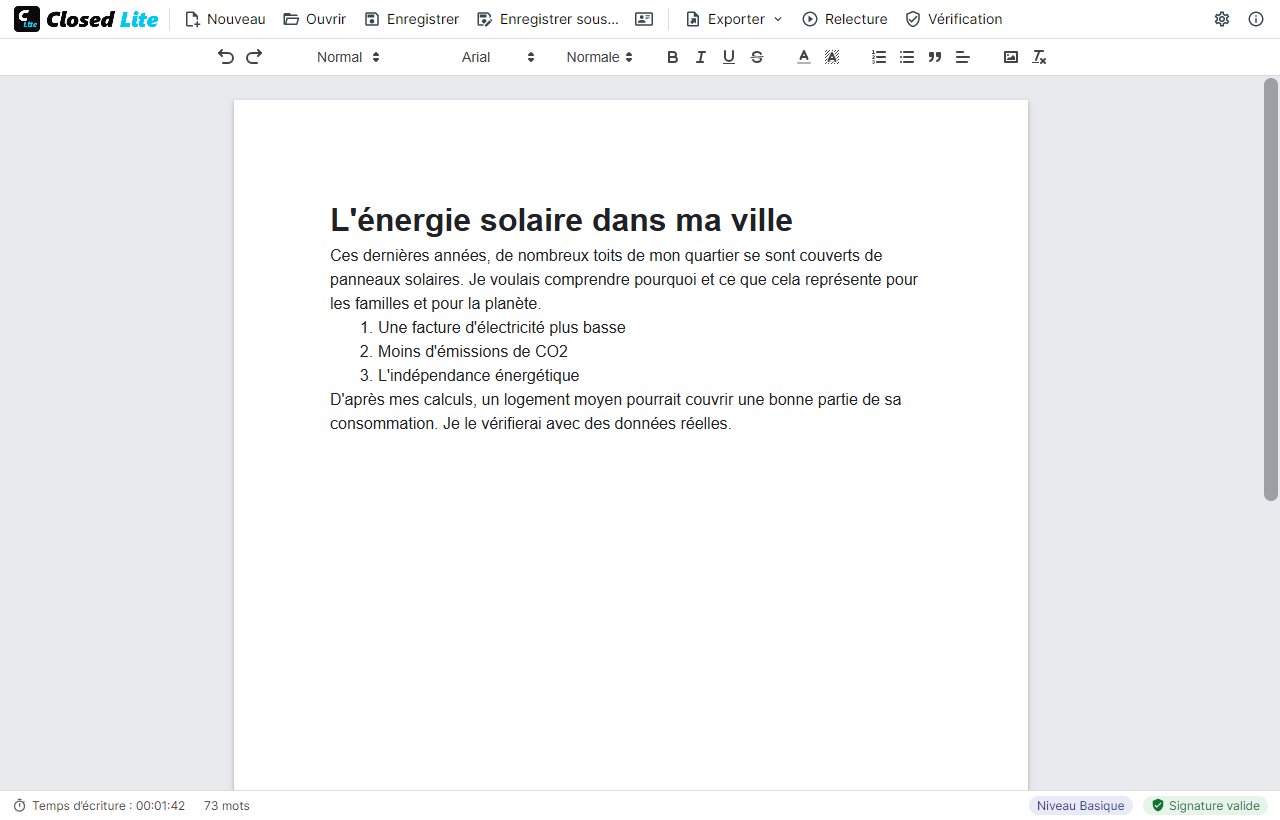Choose Enregistrer sous...
Viewport: 1280px width, 820px height.
click(x=548, y=19)
